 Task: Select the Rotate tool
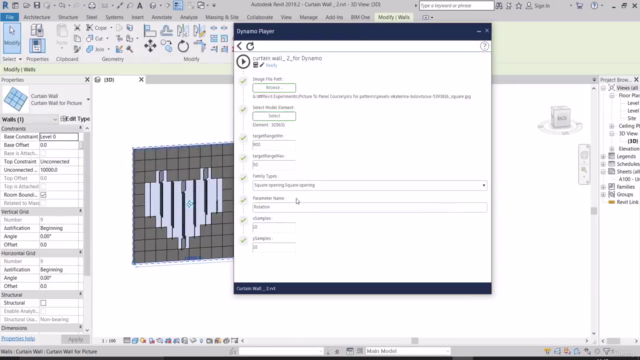(183, 46)
